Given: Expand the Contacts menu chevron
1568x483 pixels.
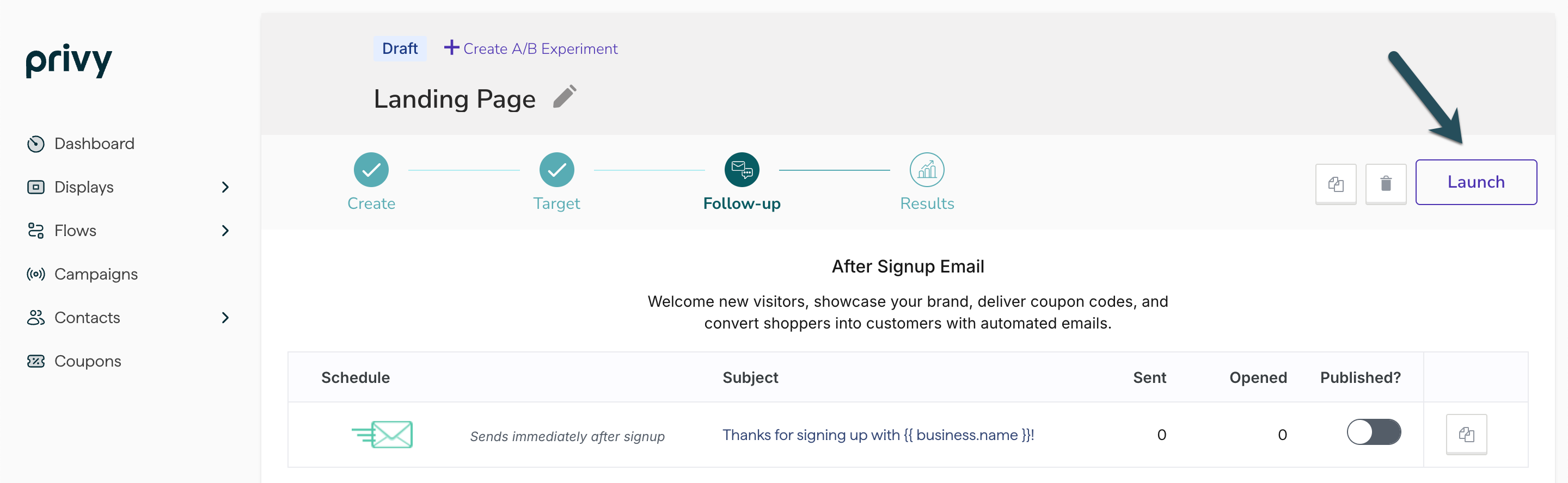Looking at the screenshot, I should pos(225,318).
